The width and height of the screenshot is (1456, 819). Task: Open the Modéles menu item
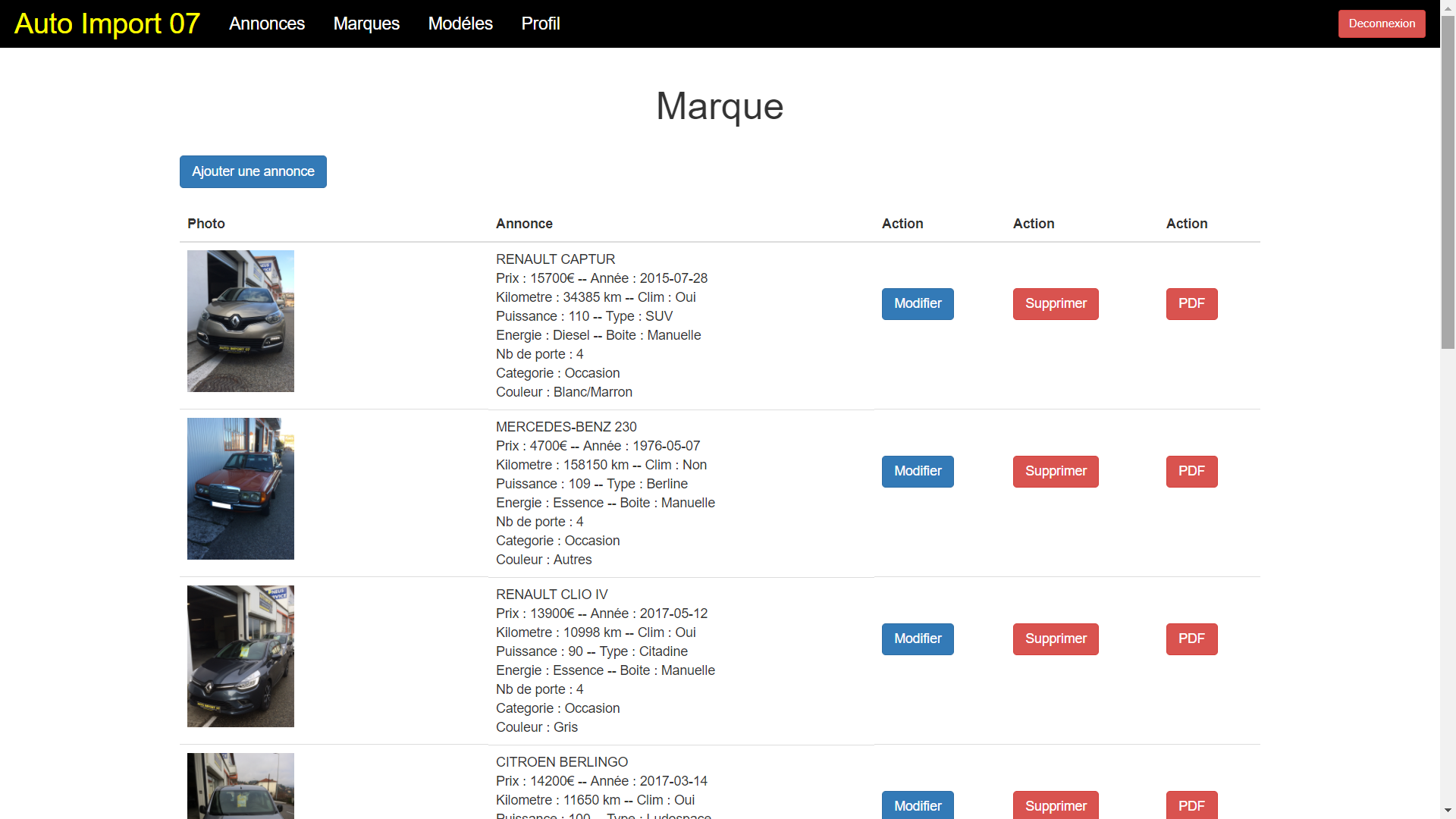(460, 24)
